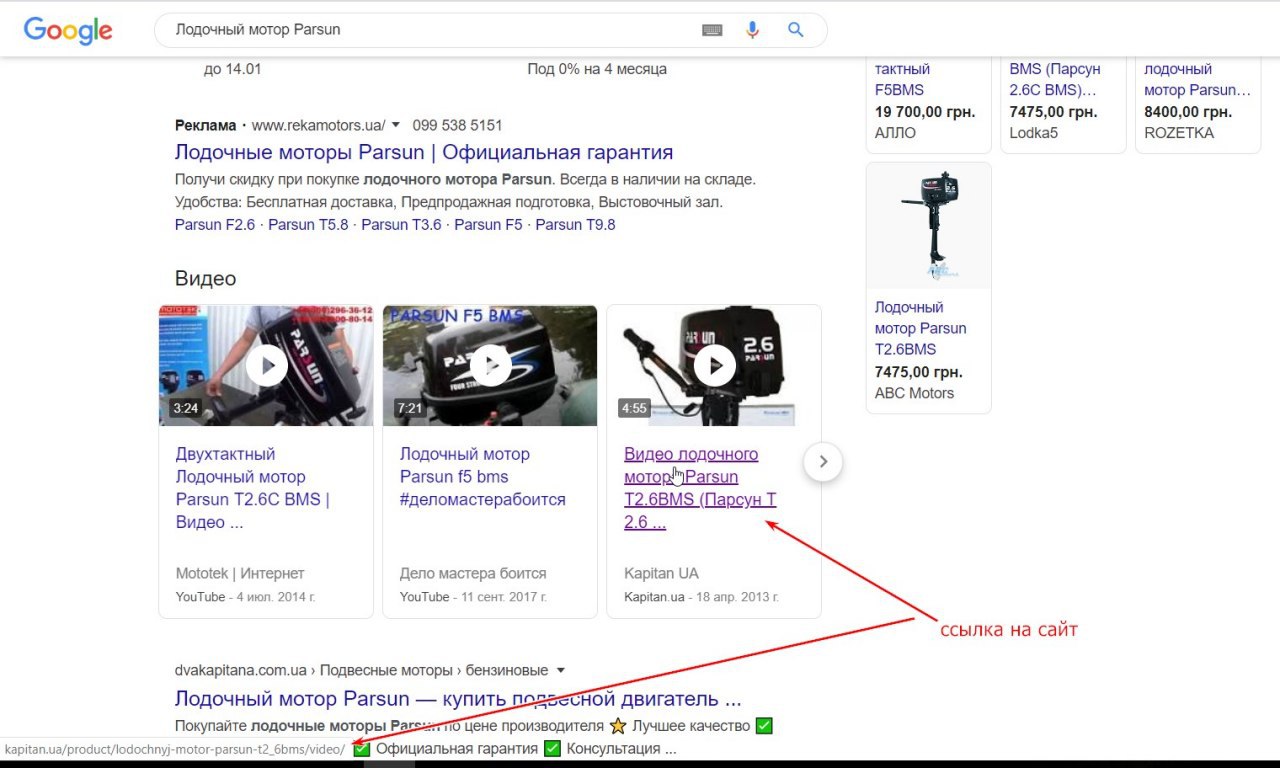Open the on-screen keyboard icon in search bar
This screenshot has height=768, width=1280.
tap(712, 30)
